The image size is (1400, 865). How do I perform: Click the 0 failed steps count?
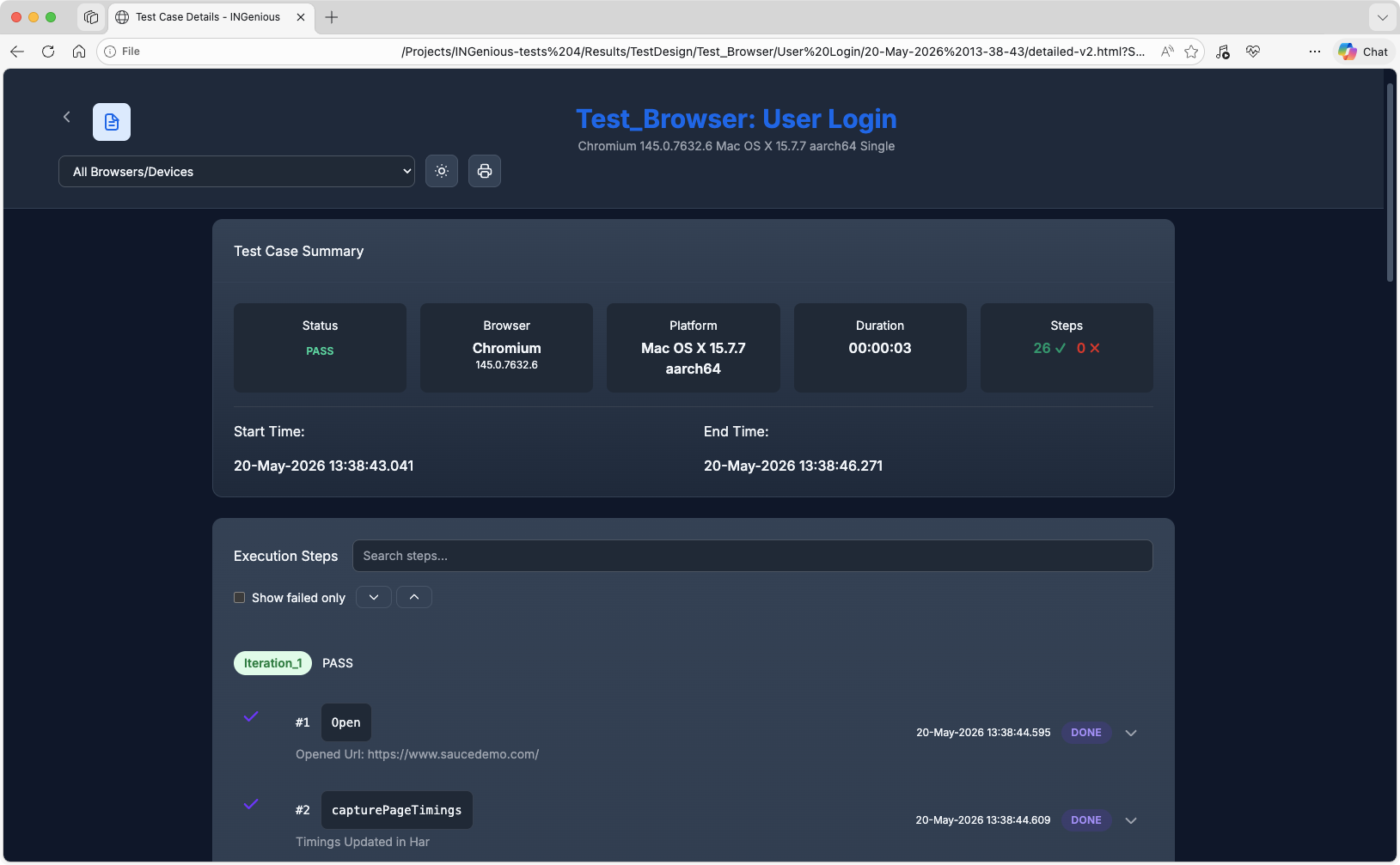pos(1088,348)
